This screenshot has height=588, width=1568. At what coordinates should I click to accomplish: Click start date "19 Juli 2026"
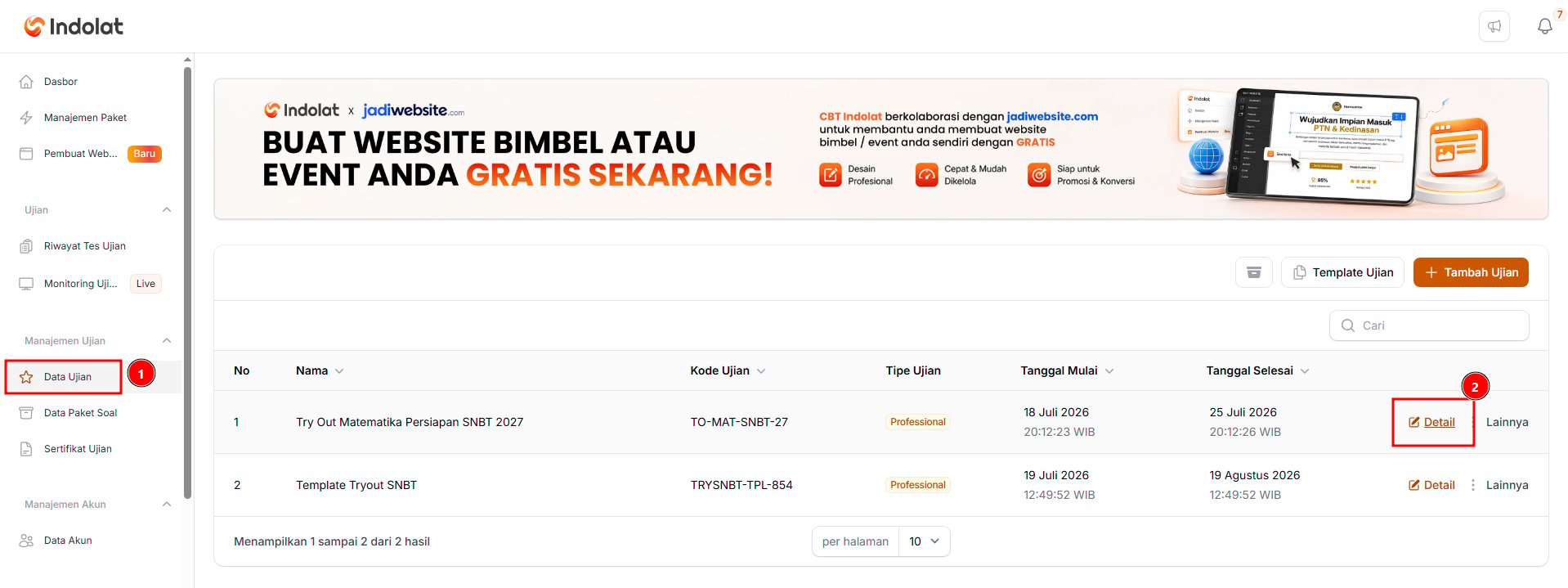point(1056,475)
